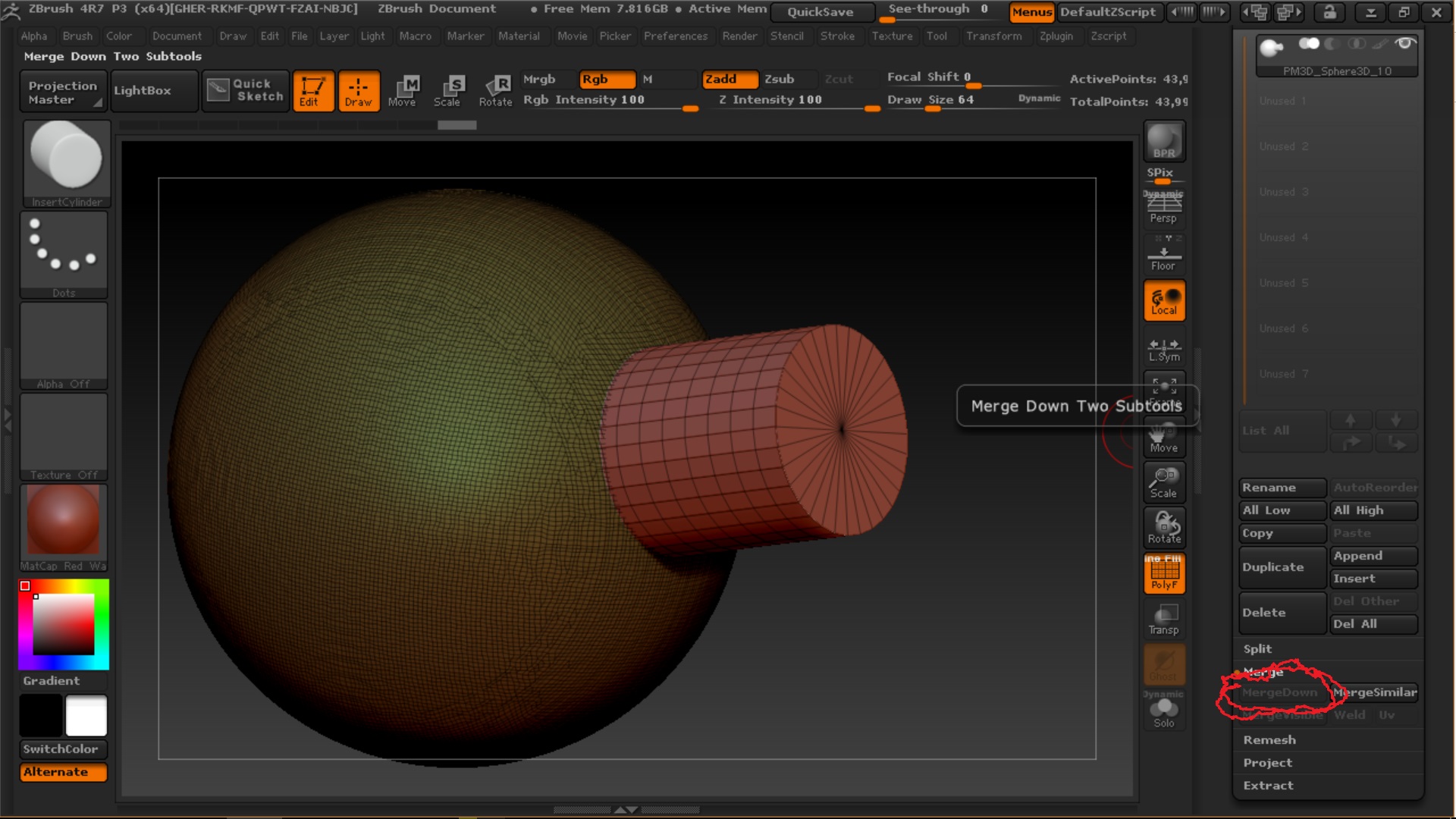Expand the Extract section
This screenshot has width=1456, height=819.
click(1268, 786)
